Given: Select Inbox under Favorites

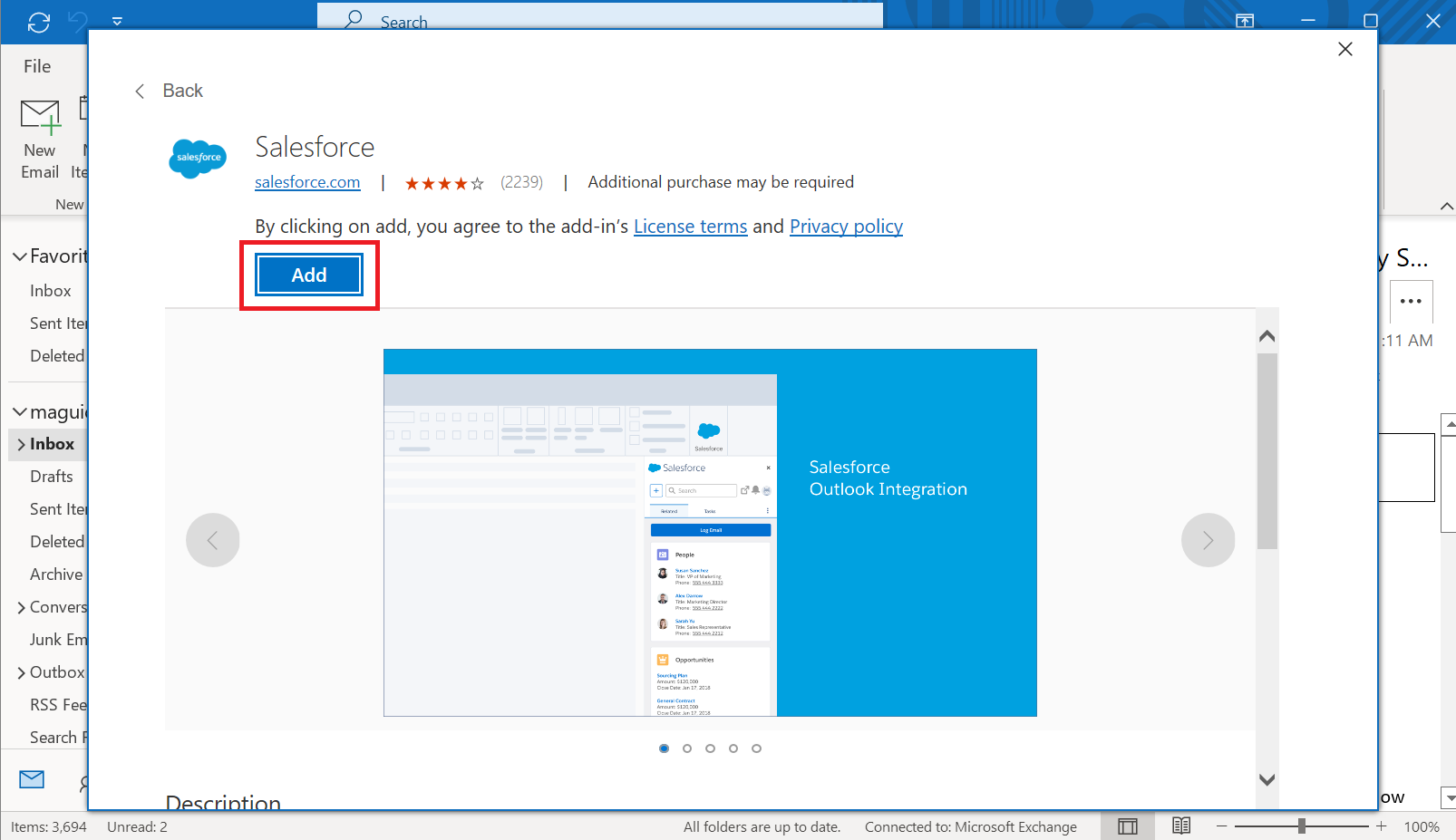Looking at the screenshot, I should 50,291.
